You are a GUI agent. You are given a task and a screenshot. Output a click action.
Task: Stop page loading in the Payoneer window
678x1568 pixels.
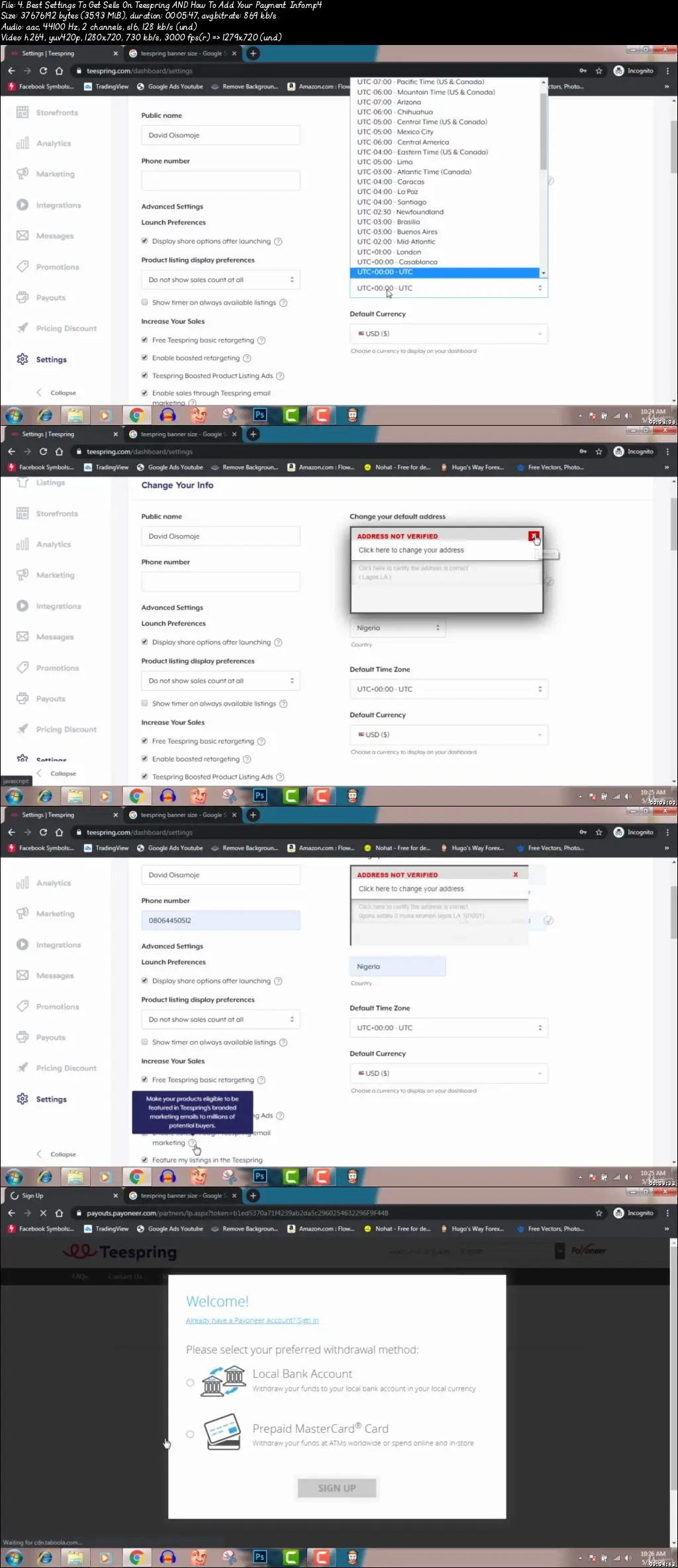(x=43, y=1213)
